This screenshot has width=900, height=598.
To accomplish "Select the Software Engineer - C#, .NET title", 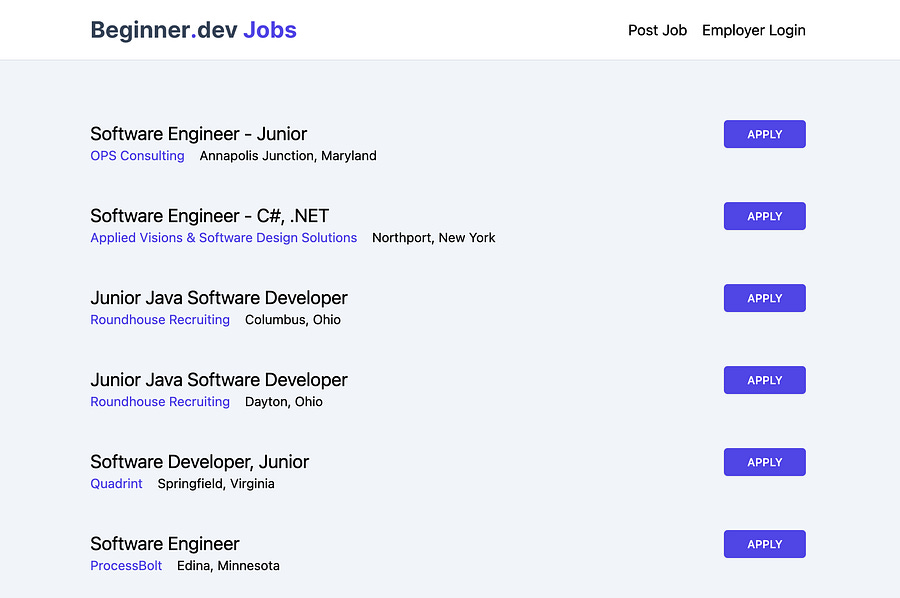I will coord(210,216).
